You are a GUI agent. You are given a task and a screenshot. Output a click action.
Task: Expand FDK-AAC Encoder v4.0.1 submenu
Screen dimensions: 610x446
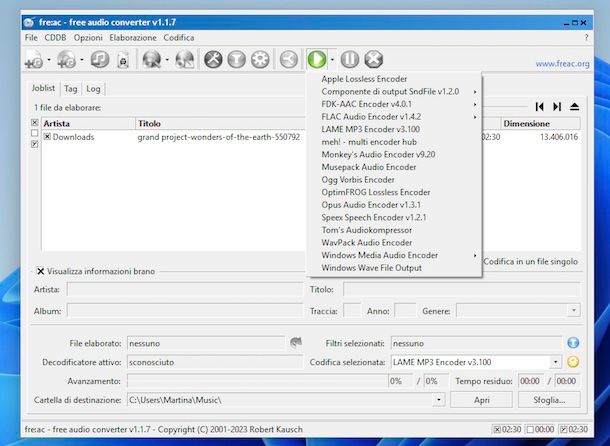[x=395, y=104]
